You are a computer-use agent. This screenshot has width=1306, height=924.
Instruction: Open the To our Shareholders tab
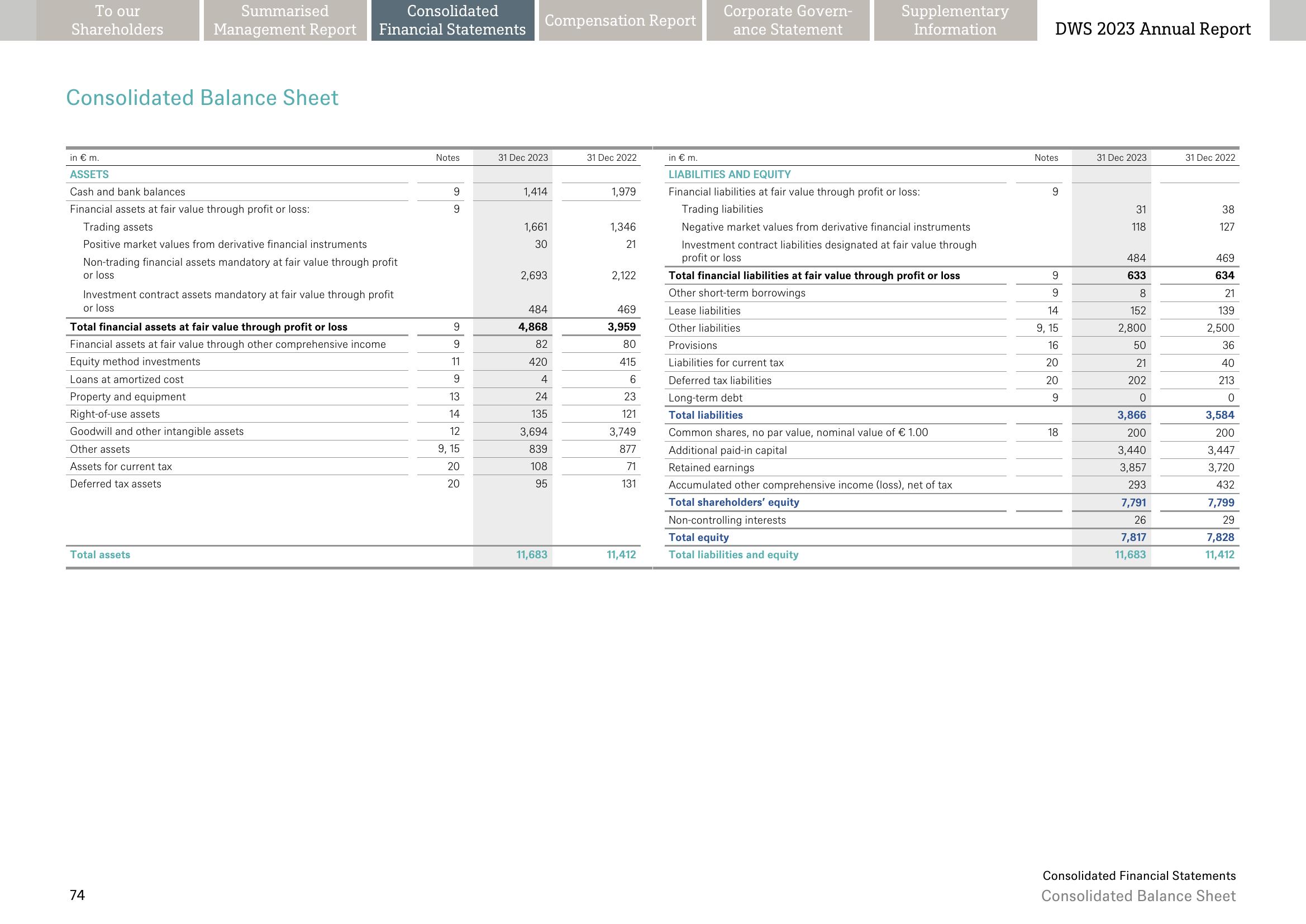click(x=117, y=21)
